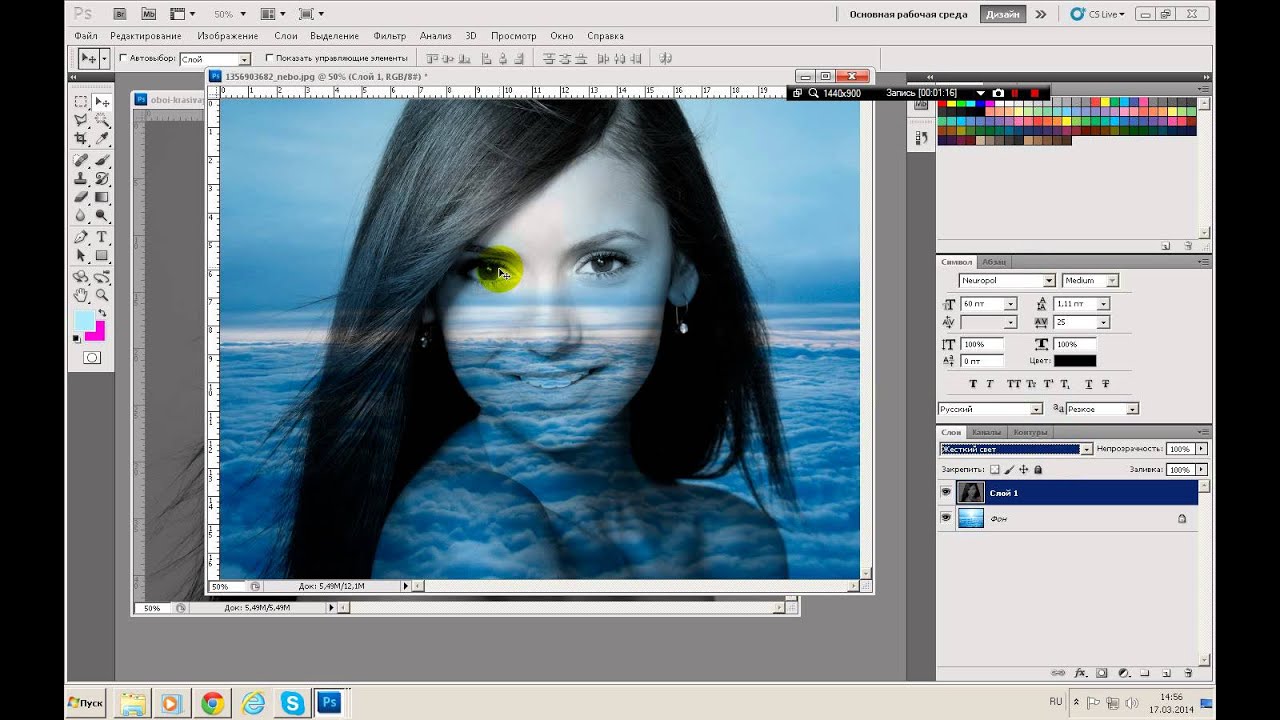The image size is (1280, 720).
Task: Create a new layer
Action: pyautogui.click(x=1166, y=674)
